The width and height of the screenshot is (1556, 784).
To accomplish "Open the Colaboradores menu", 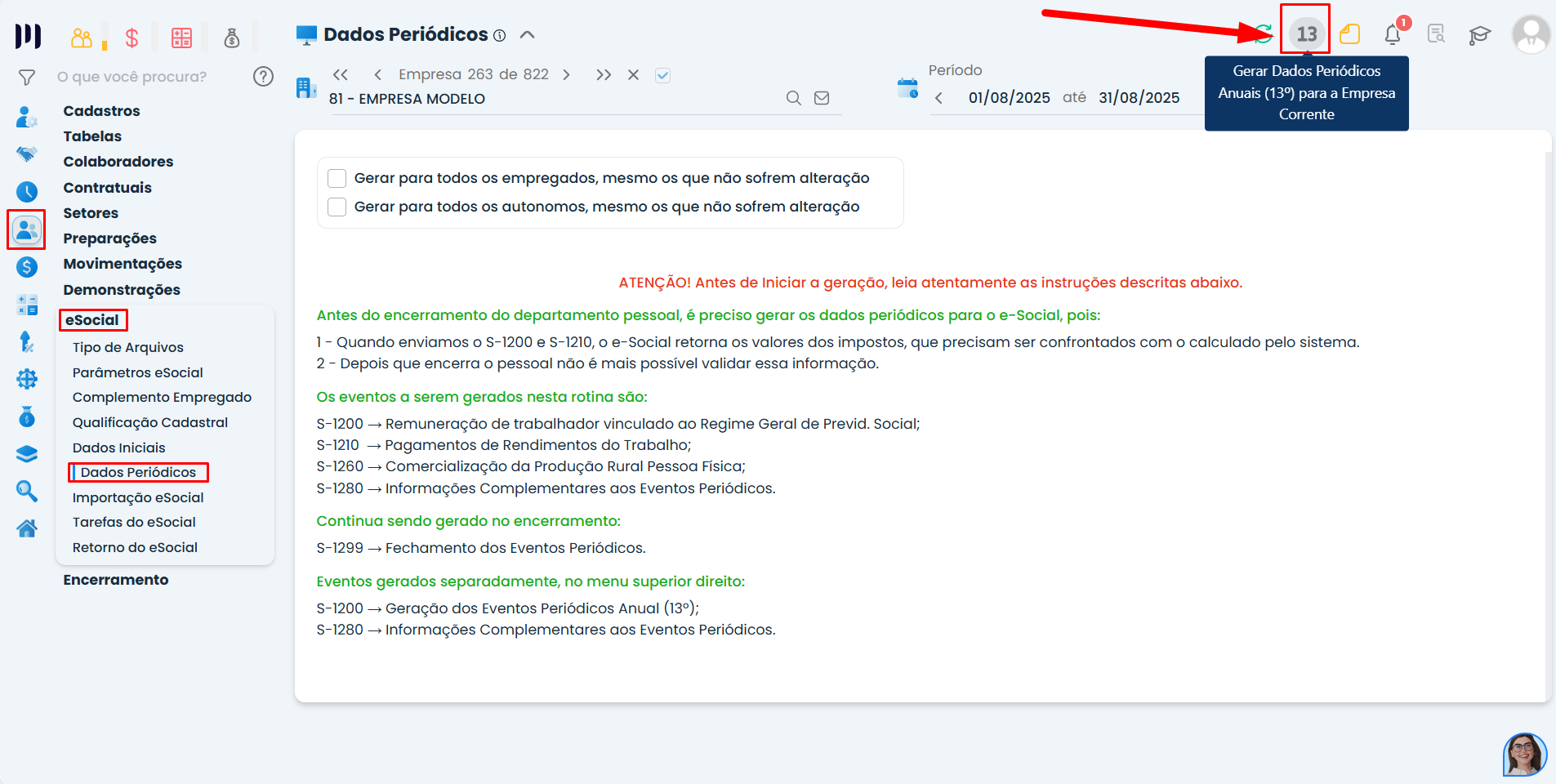I will pyautogui.click(x=118, y=162).
